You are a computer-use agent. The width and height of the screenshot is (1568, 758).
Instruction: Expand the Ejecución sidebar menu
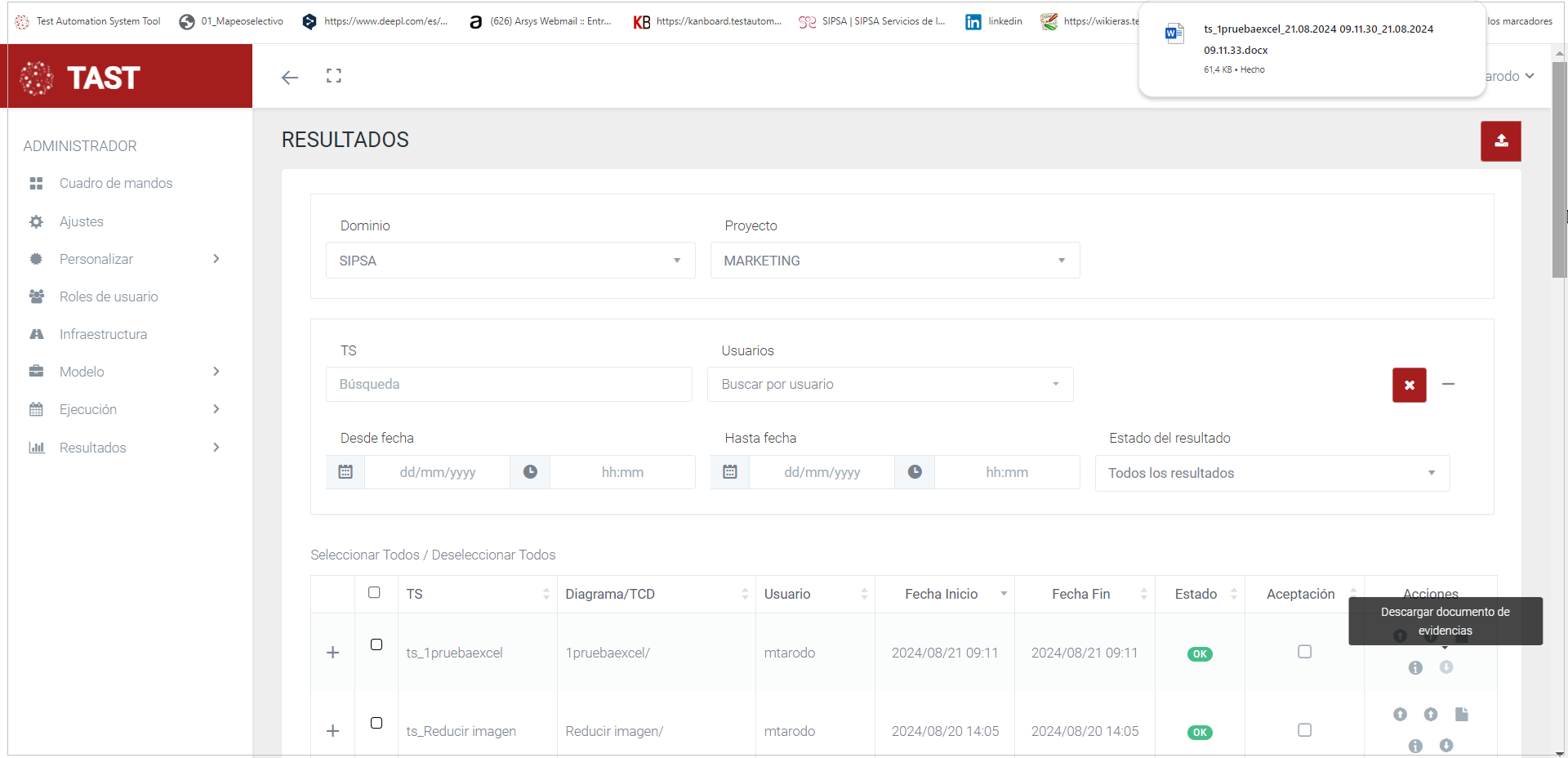tap(88, 409)
